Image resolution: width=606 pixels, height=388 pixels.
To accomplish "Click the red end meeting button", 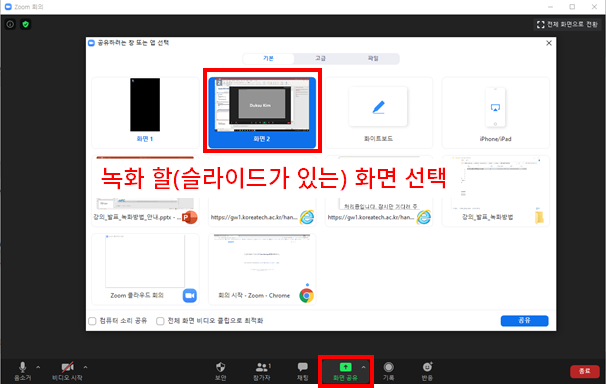I will point(584,371).
